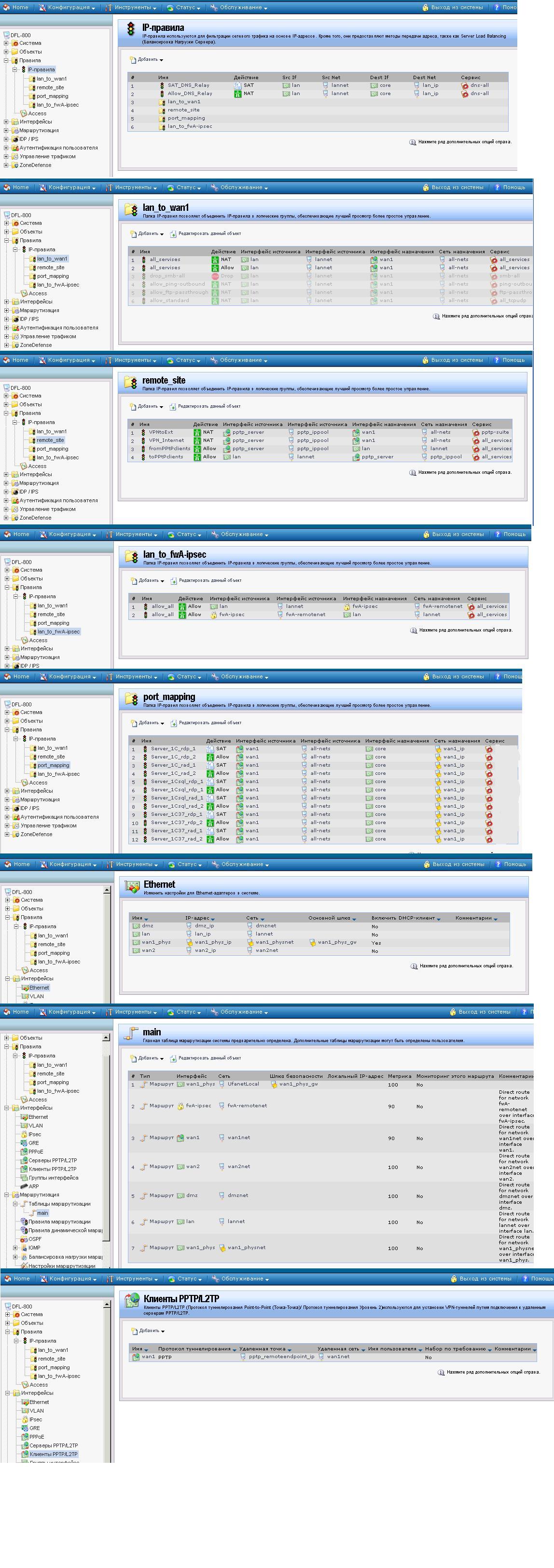Click the NAT action icon in Allow_DNS_Relay row
554x1568 pixels.
pyautogui.click(x=237, y=94)
